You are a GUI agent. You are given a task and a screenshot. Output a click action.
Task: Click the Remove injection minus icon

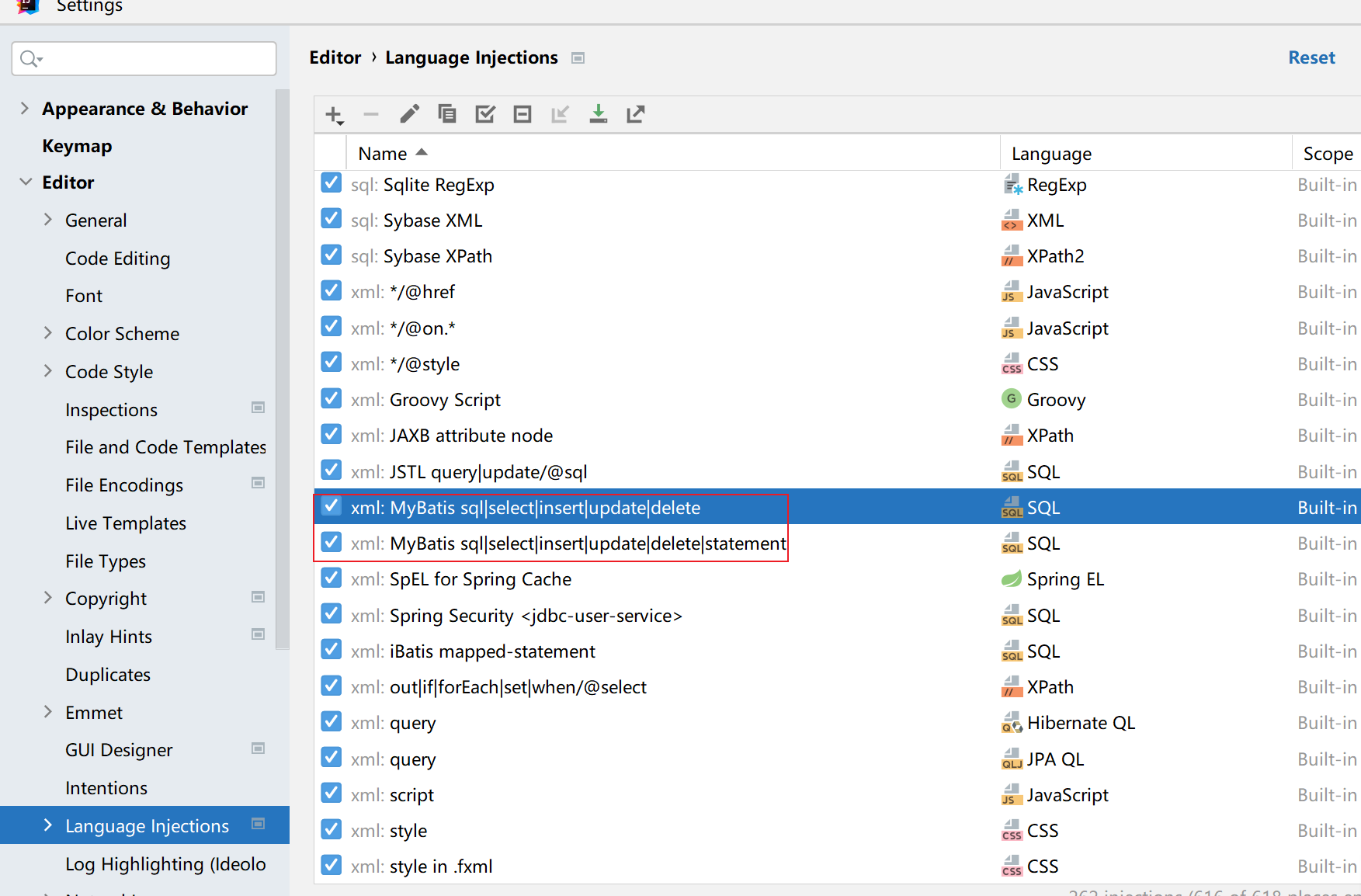pos(371,115)
